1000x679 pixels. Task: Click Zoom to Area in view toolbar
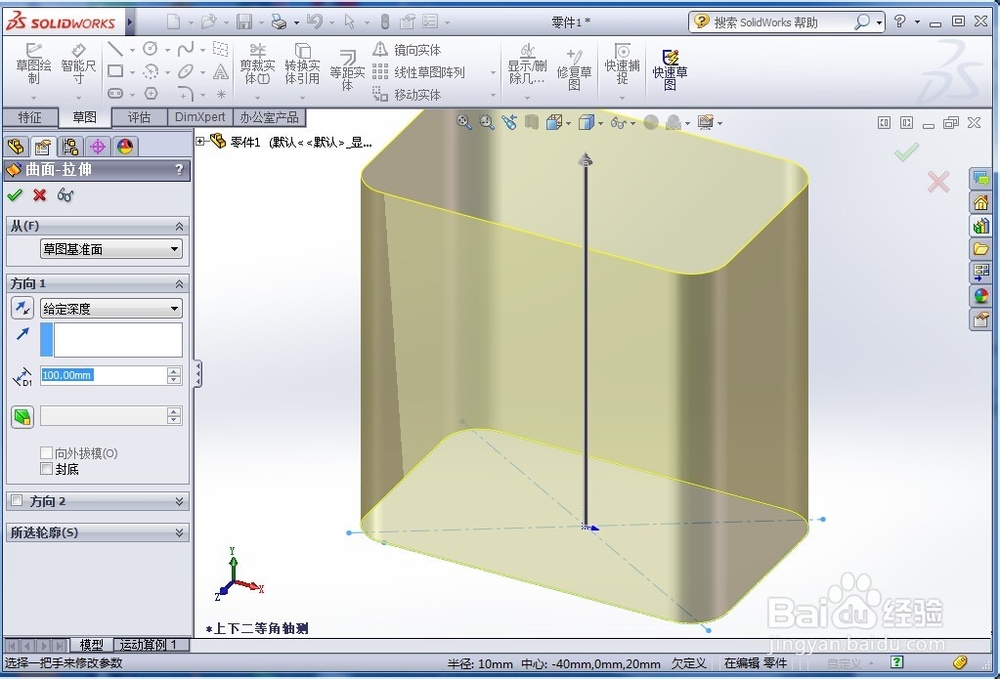[x=487, y=122]
